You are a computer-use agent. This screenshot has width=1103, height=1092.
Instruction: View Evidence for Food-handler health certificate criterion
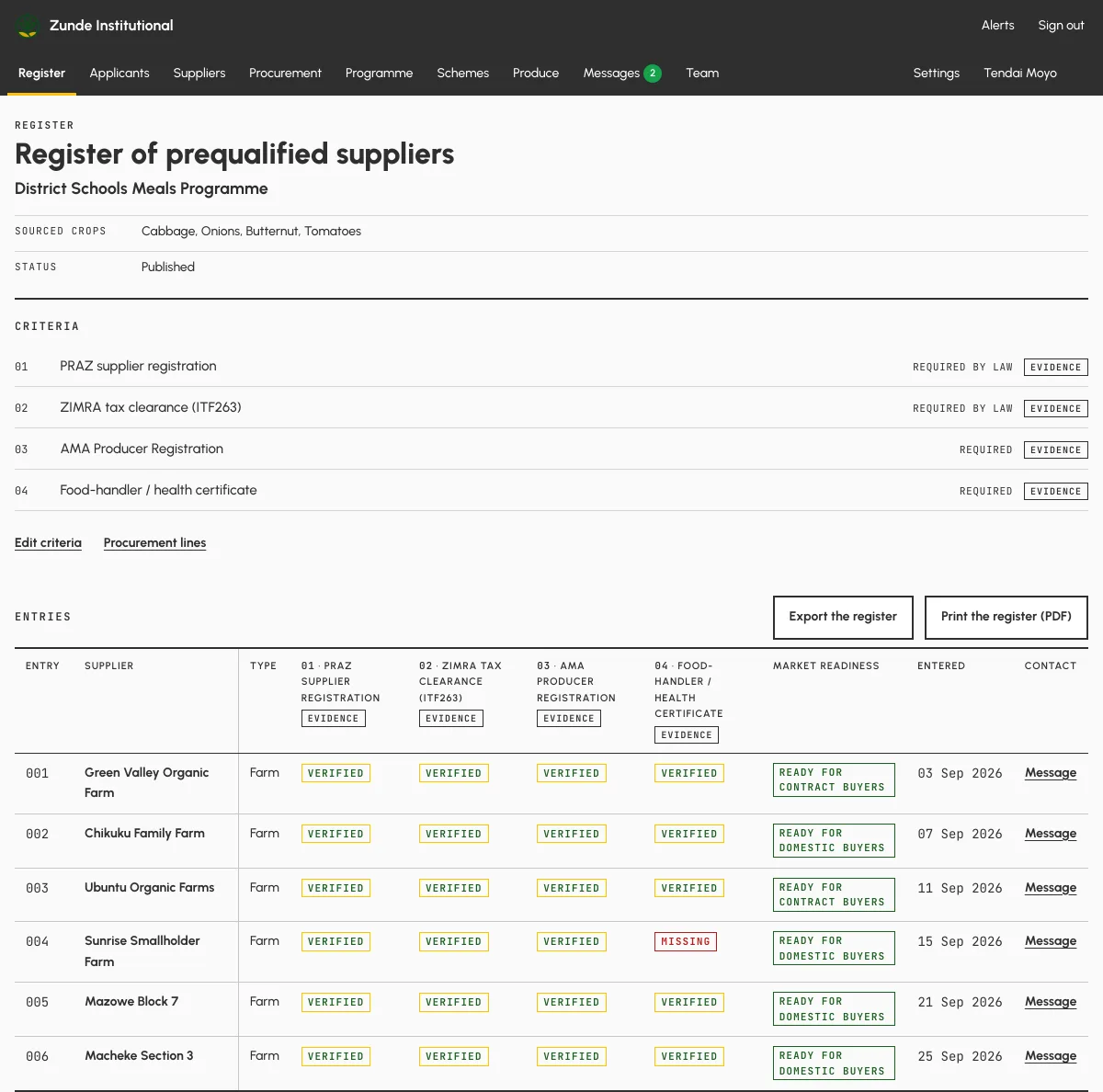point(1056,491)
